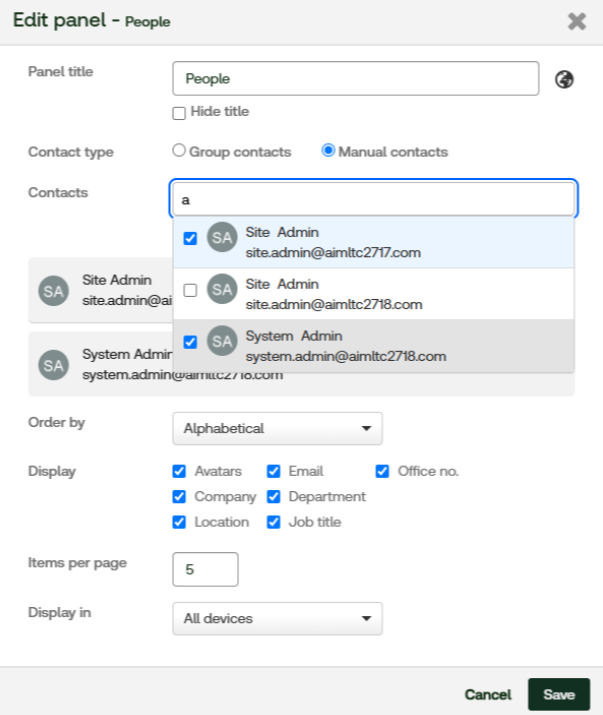Screen dimensions: 603x715
Task: Click the globe translation icon beside Panel title
Action: point(564,80)
